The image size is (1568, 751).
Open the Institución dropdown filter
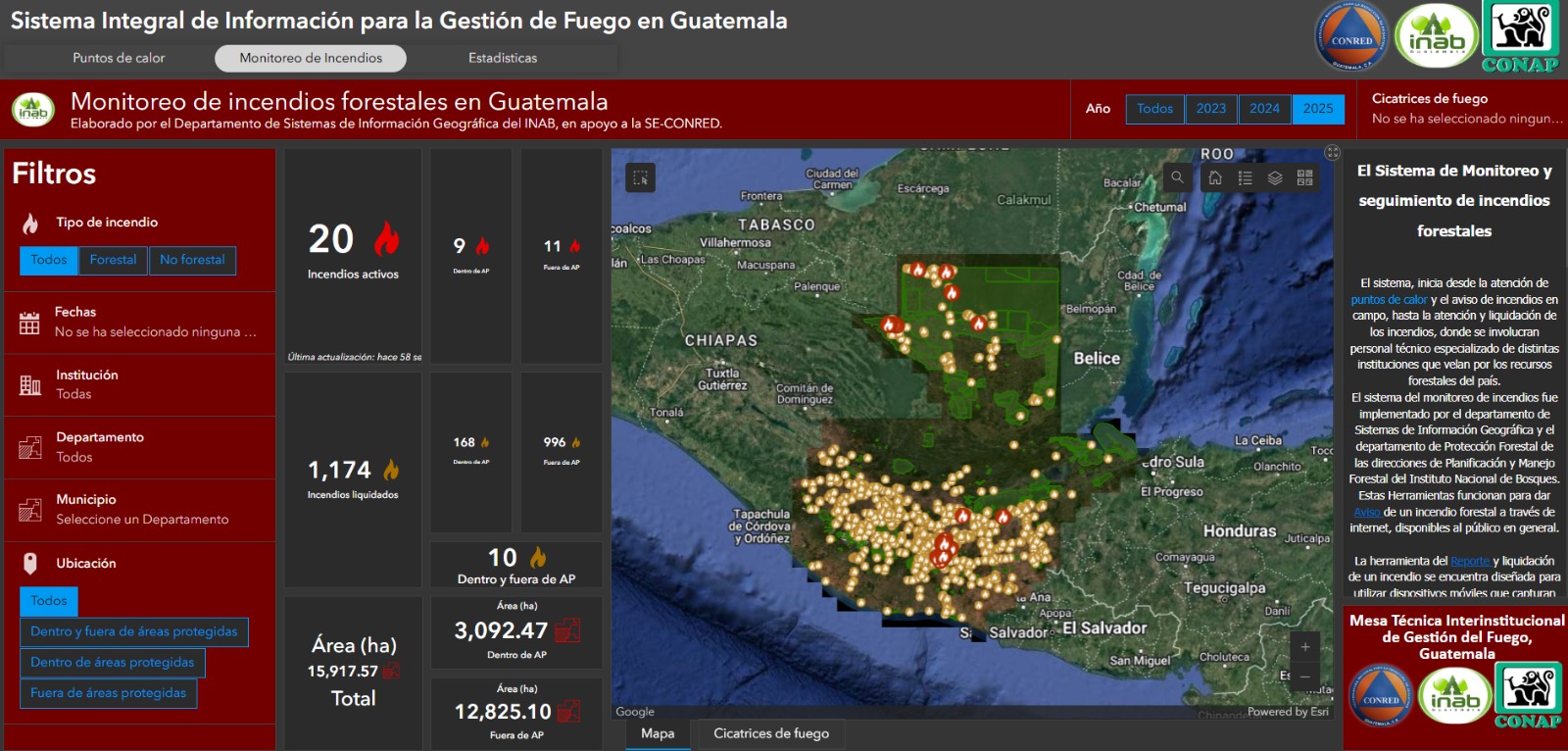click(139, 384)
